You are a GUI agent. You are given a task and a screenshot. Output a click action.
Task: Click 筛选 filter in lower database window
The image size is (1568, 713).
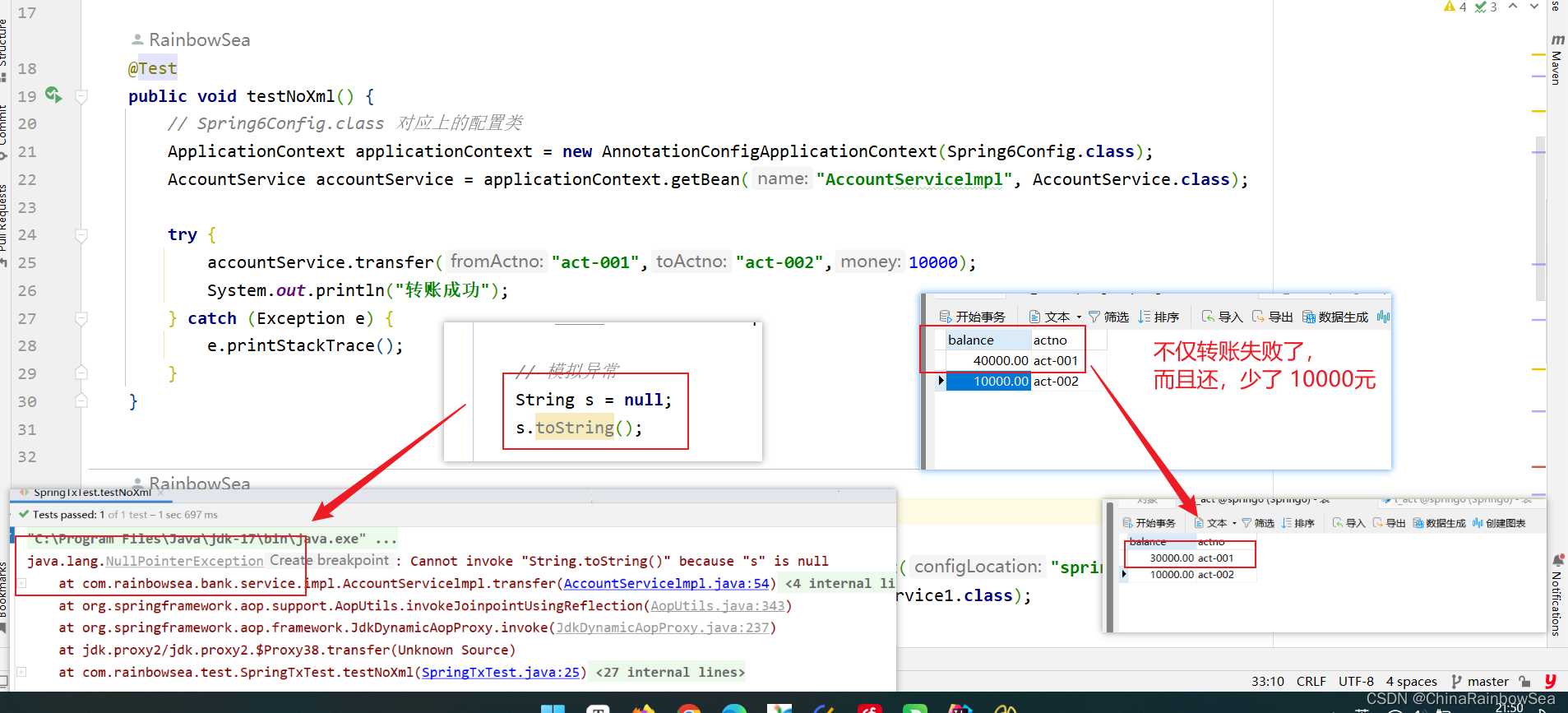(x=1258, y=523)
